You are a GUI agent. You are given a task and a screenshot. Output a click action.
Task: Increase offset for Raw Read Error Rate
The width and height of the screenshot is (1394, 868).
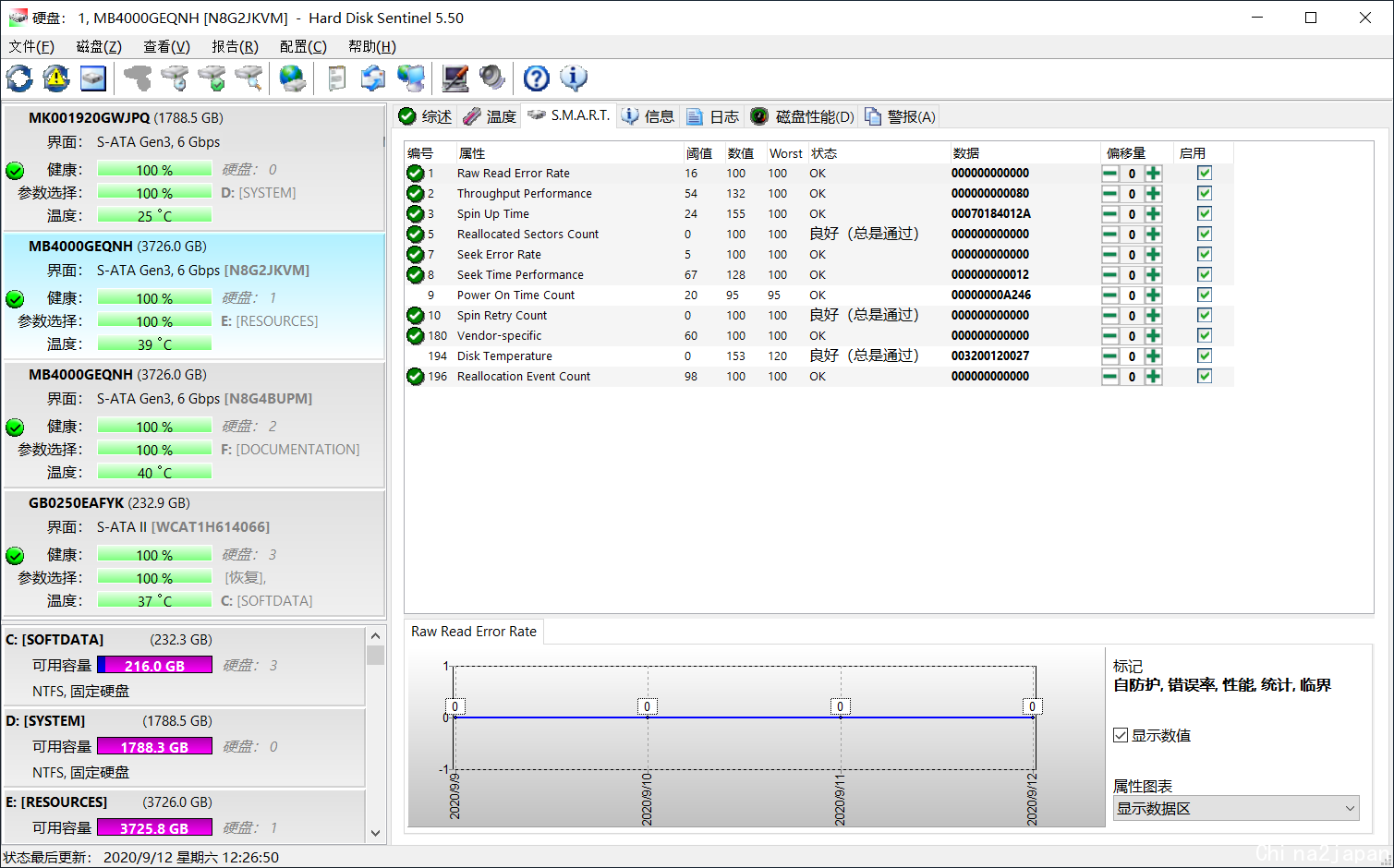click(x=1154, y=174)
